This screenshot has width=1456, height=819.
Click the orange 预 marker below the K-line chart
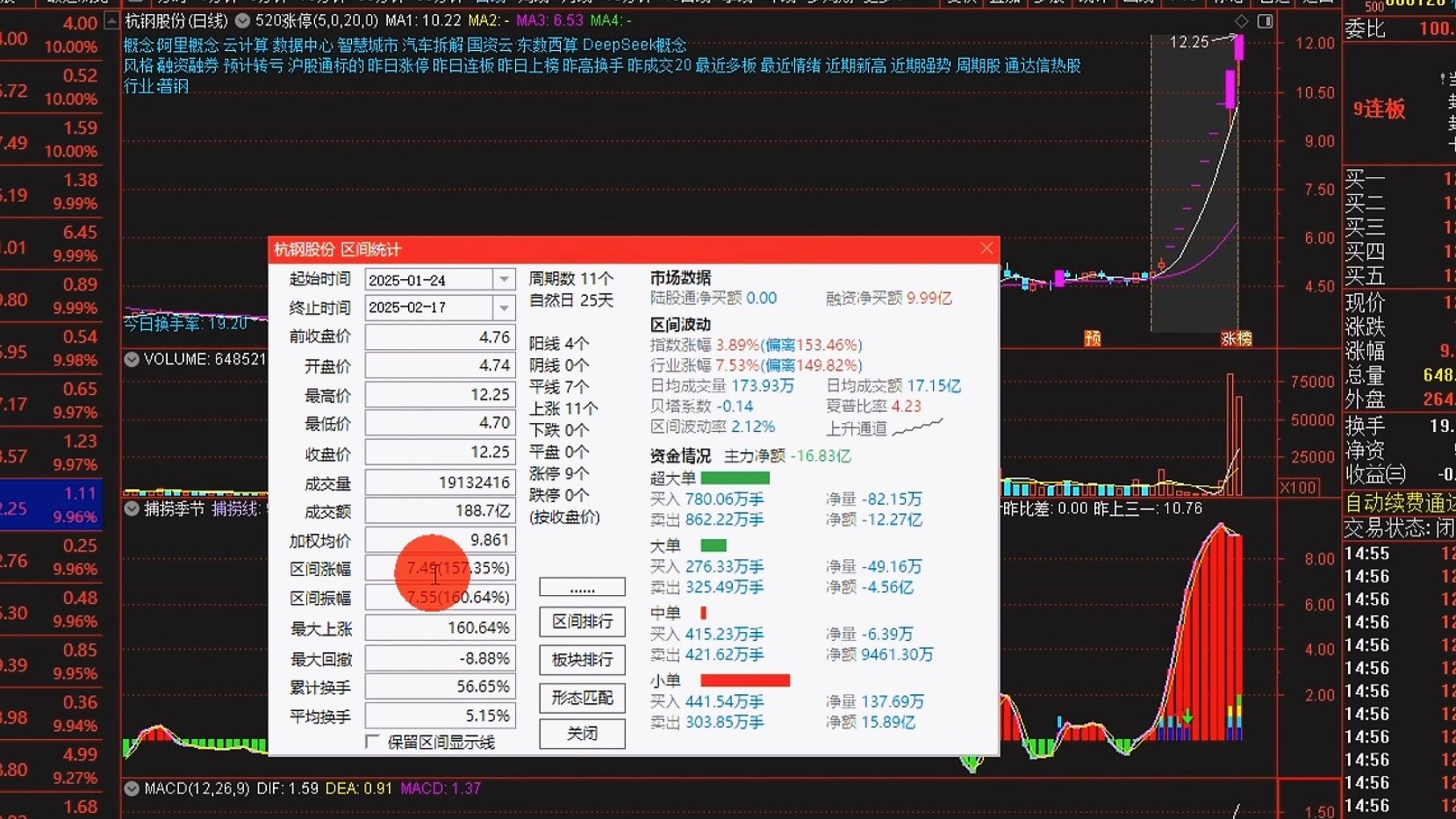[x=1091, y=337]
